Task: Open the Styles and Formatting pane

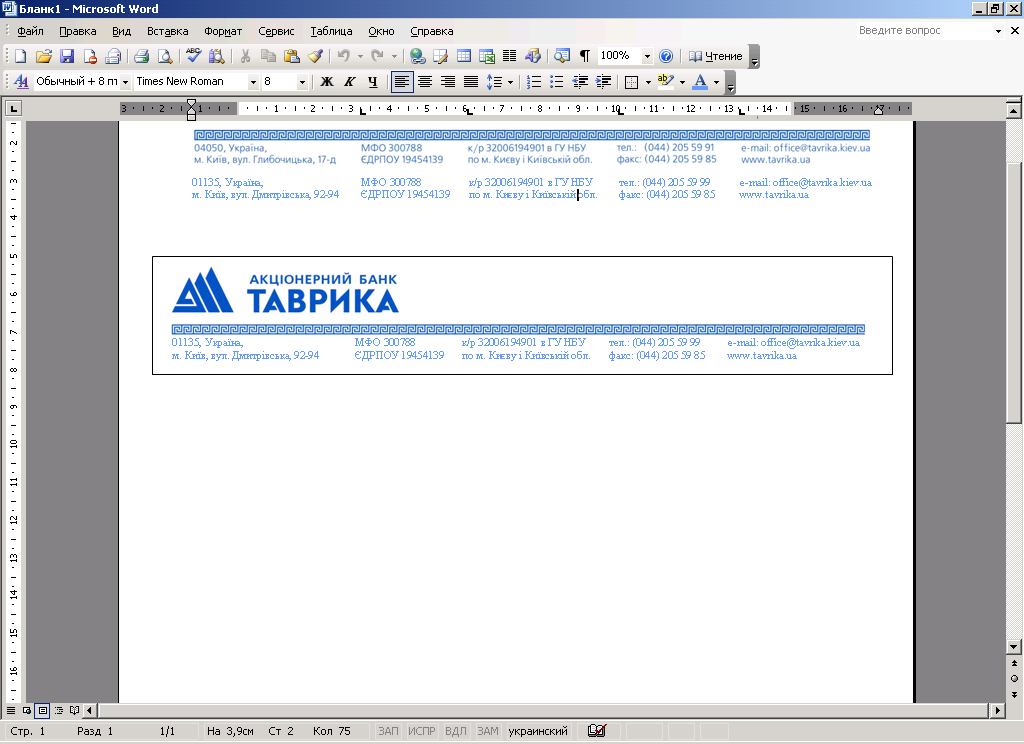Action: click(21, 82)
